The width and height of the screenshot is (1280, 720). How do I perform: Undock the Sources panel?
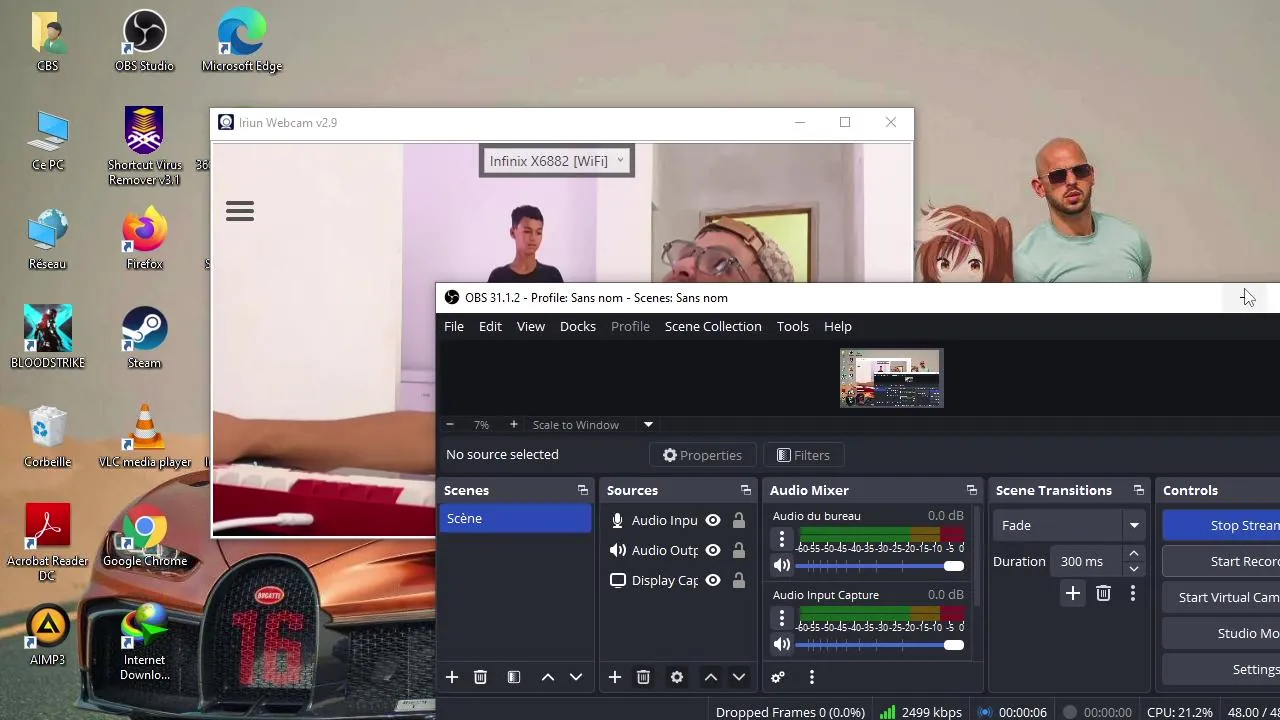click(x=746, y=490)
